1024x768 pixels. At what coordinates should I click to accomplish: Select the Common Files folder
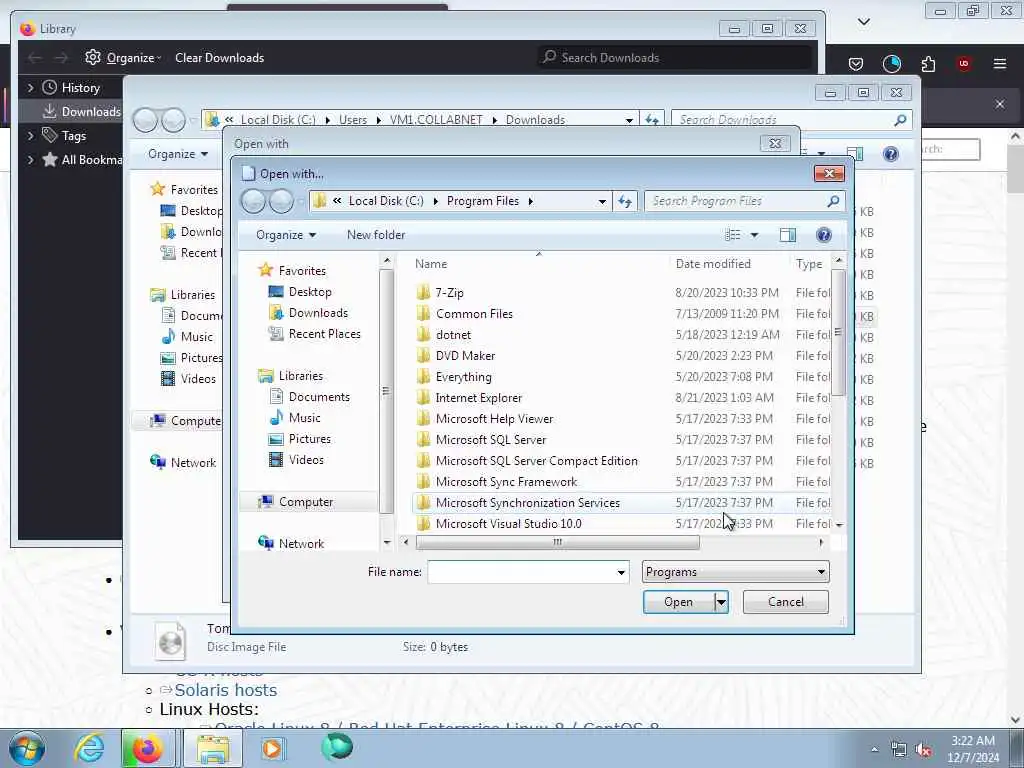474,313
